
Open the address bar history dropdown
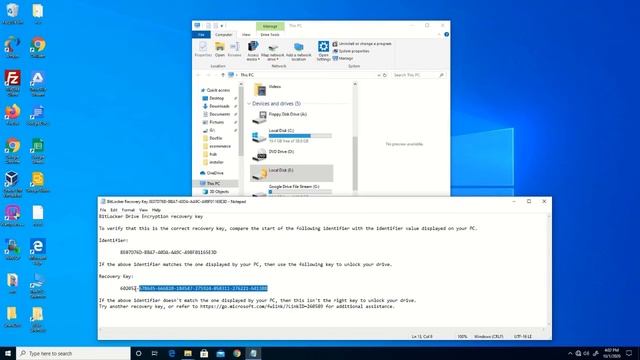[x=378, y=75]
